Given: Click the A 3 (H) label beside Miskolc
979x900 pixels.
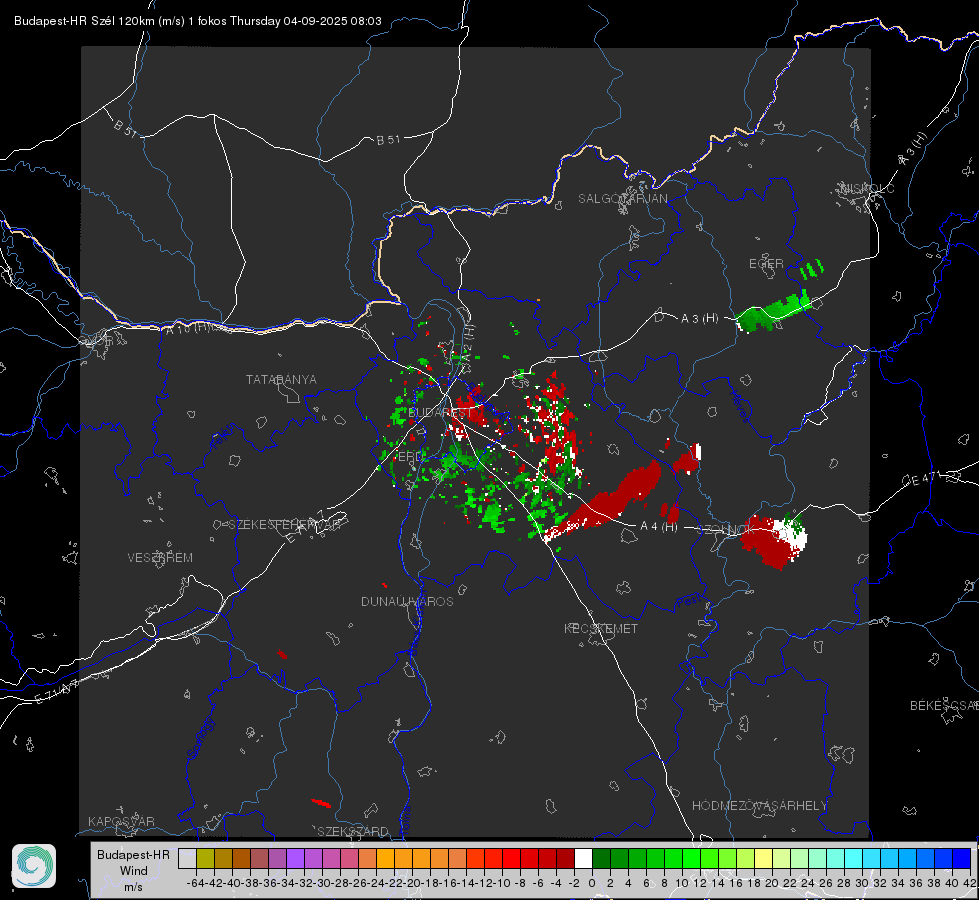Looking at the screenshot, I should click(x=913, y=149).
